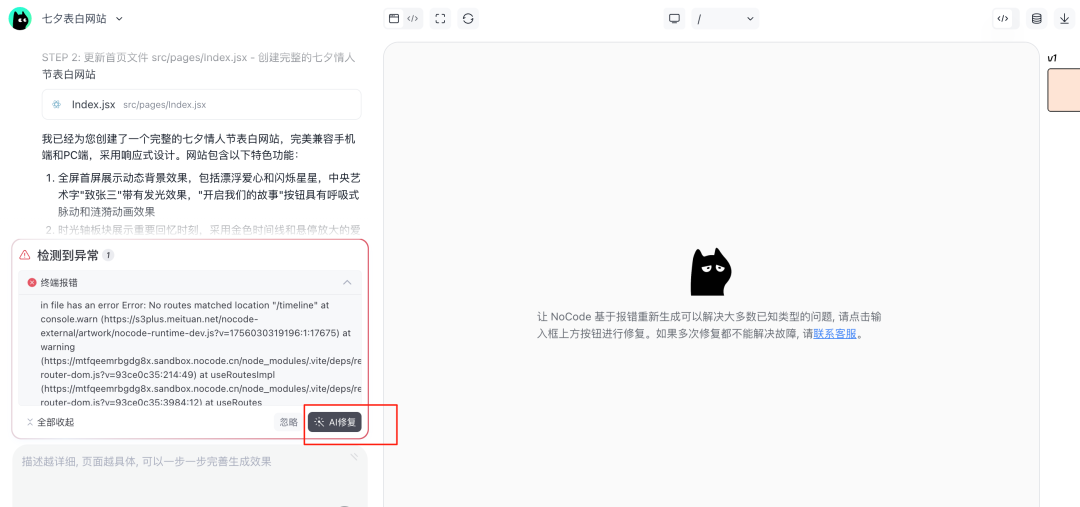Switch to preview window view icon

[394, 19]
